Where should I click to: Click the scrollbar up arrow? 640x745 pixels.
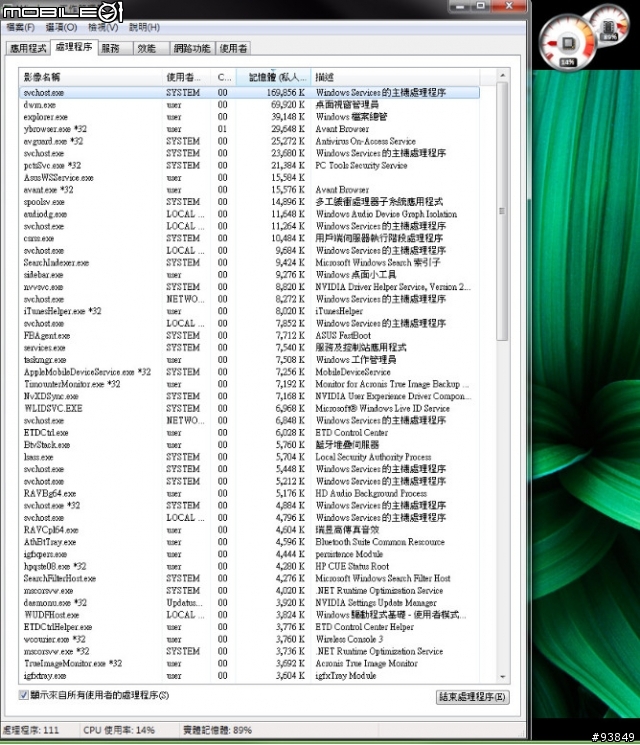pos(503,75)
